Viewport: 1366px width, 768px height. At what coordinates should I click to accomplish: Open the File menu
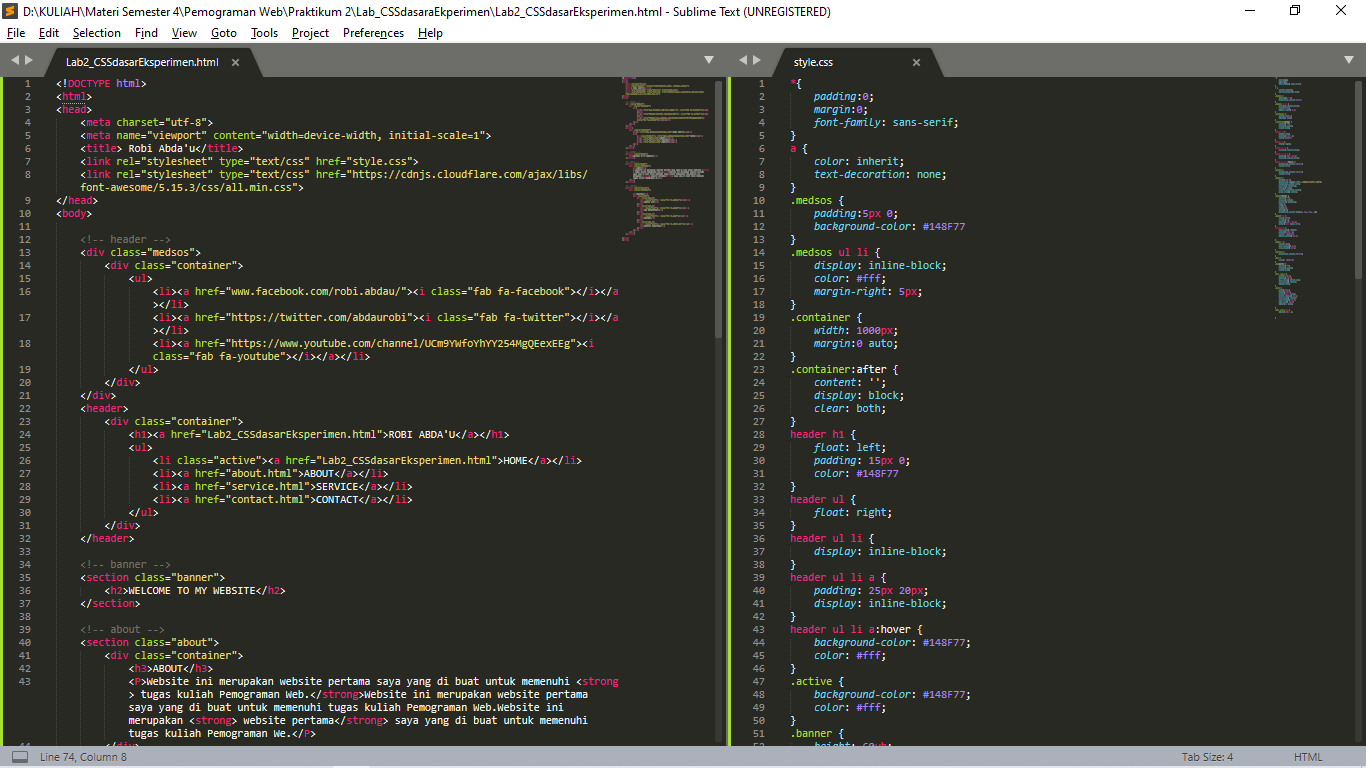(16, 33)
